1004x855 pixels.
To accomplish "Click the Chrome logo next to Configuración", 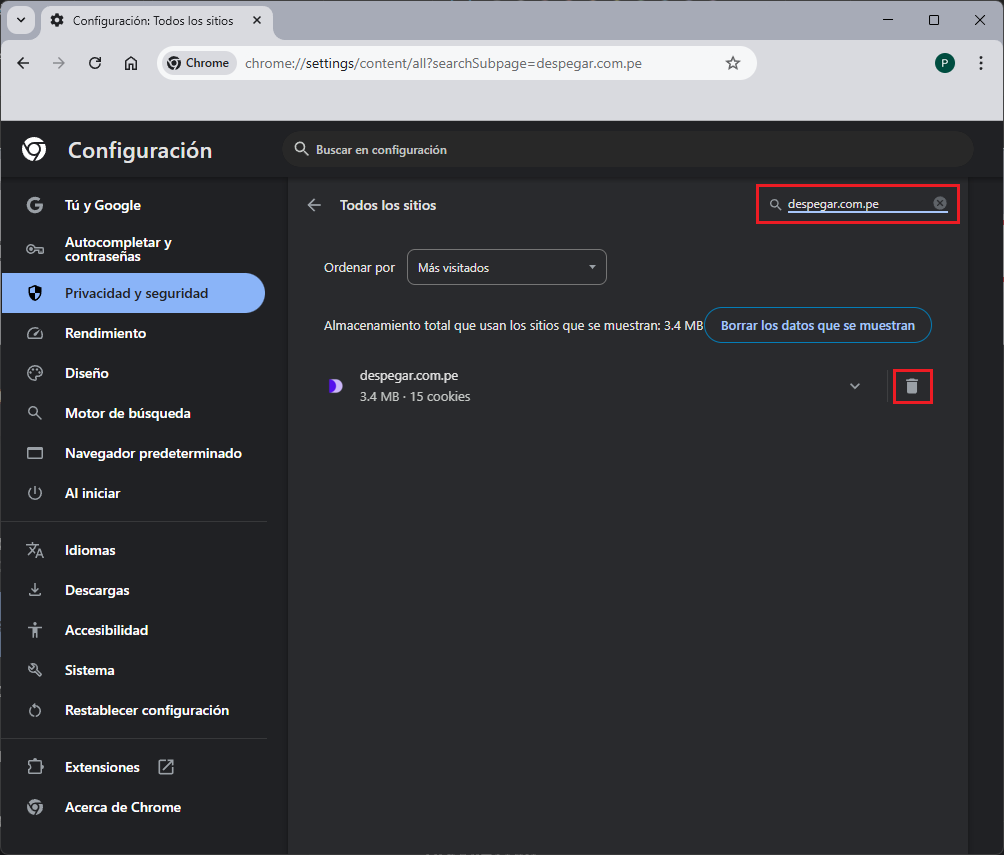I will (x=34, y=149).
